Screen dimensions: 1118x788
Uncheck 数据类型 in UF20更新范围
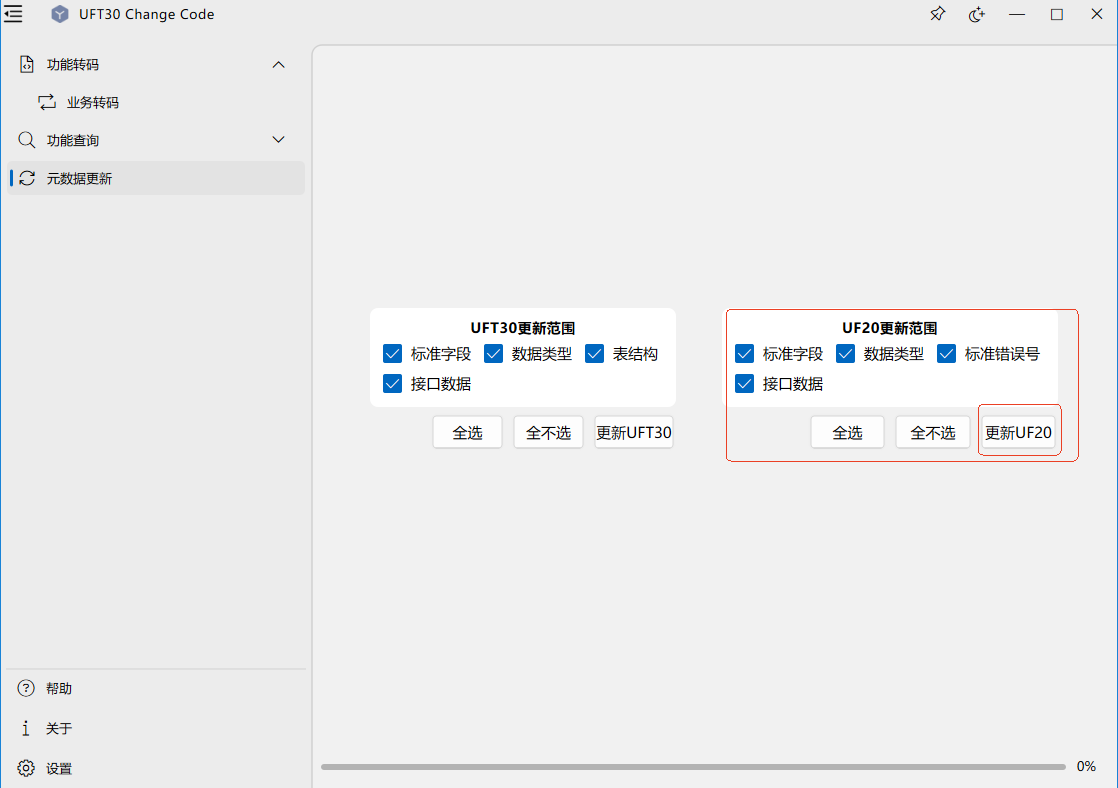pos(846,354)
